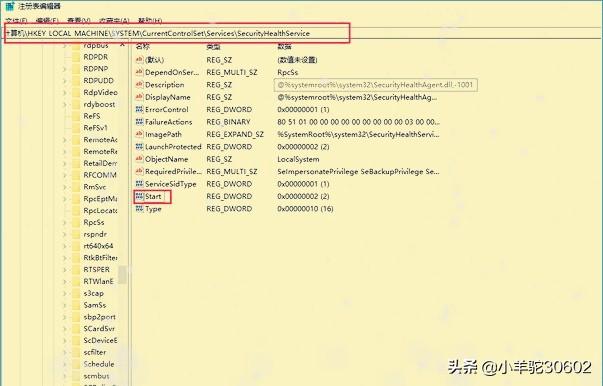Select the Schedule key

pyautogui.click(x=99, y=364)
